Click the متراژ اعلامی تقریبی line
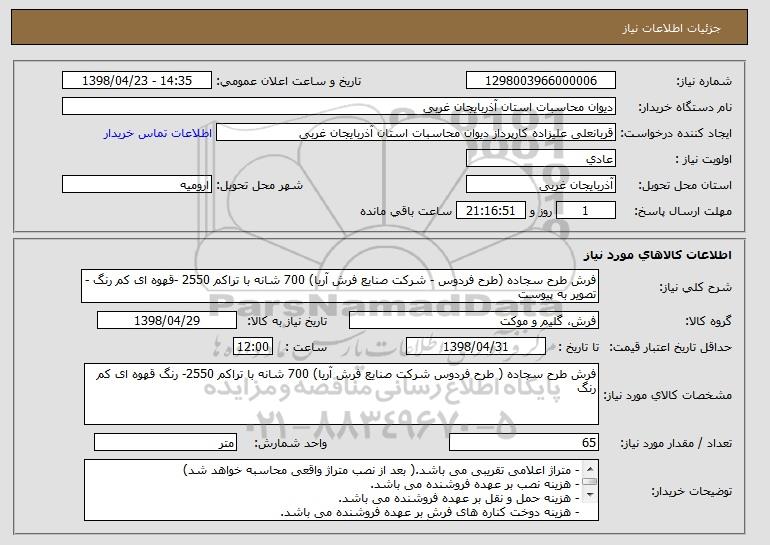 pyautogui.click(x=381, y=470)
